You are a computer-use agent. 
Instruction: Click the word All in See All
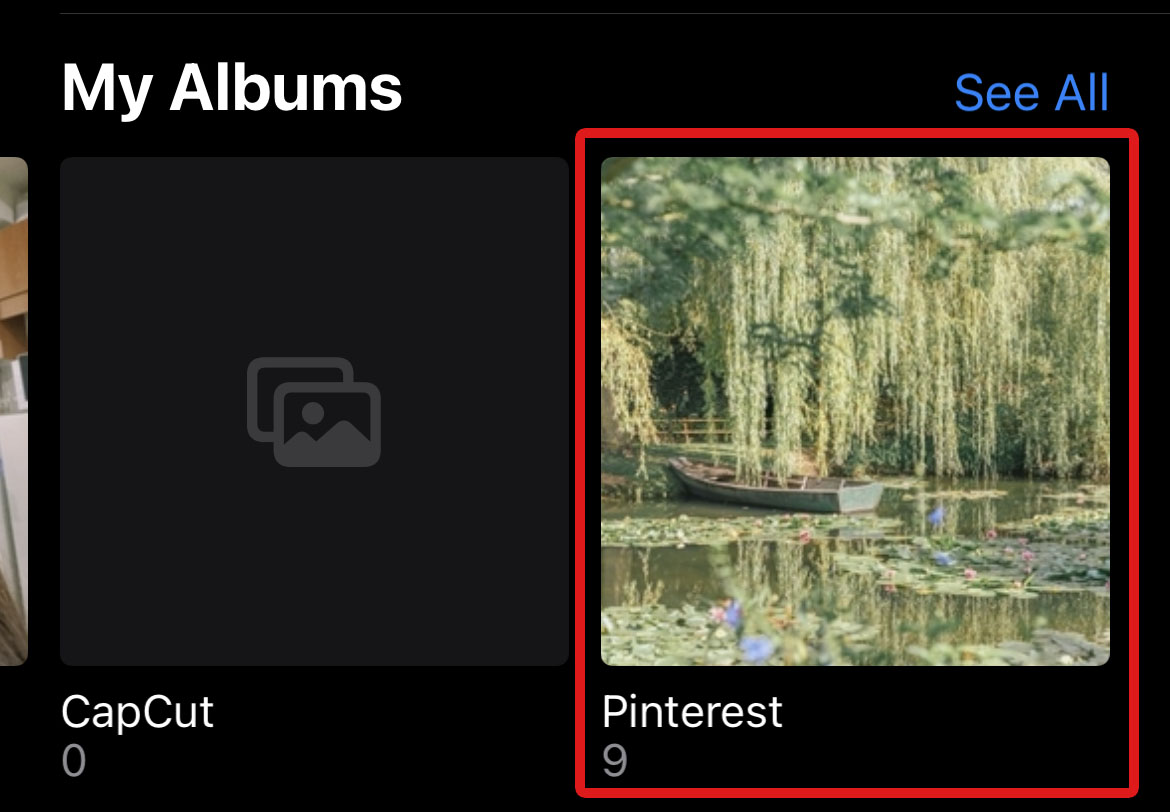point(1080,93)
